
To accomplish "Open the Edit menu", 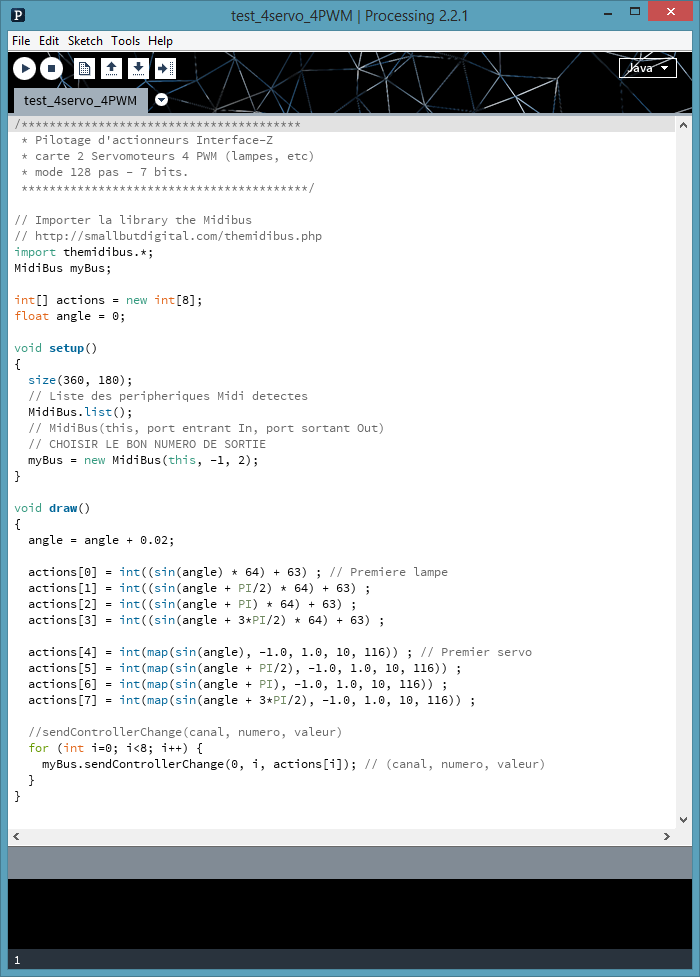I will coord(49,41).
